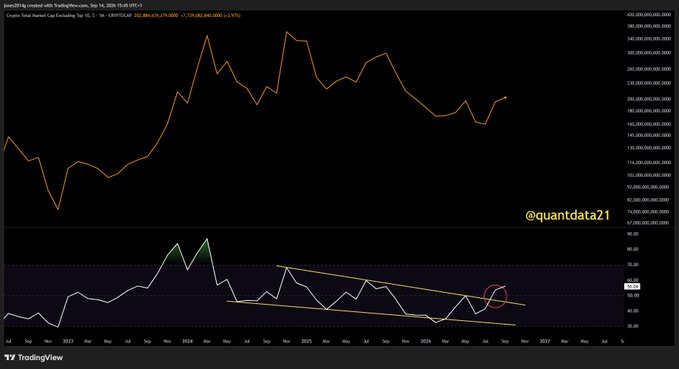Click the 160,000,000,000 price axis label
The height and width of the screenshot is (369, 679).
pyautogui.click(x=649, y=124)
